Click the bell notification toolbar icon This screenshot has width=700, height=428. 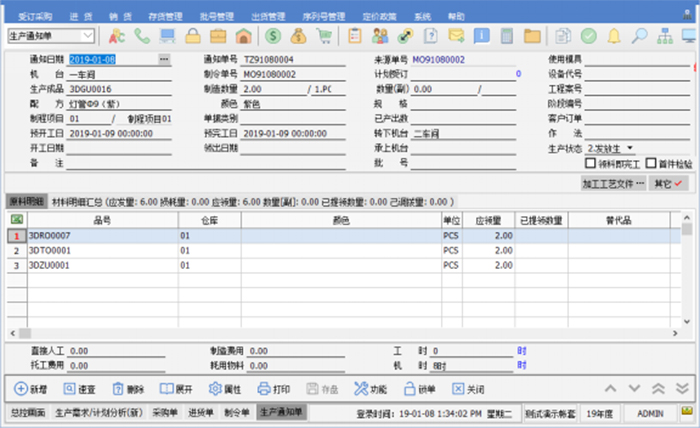tap(614, 36)
